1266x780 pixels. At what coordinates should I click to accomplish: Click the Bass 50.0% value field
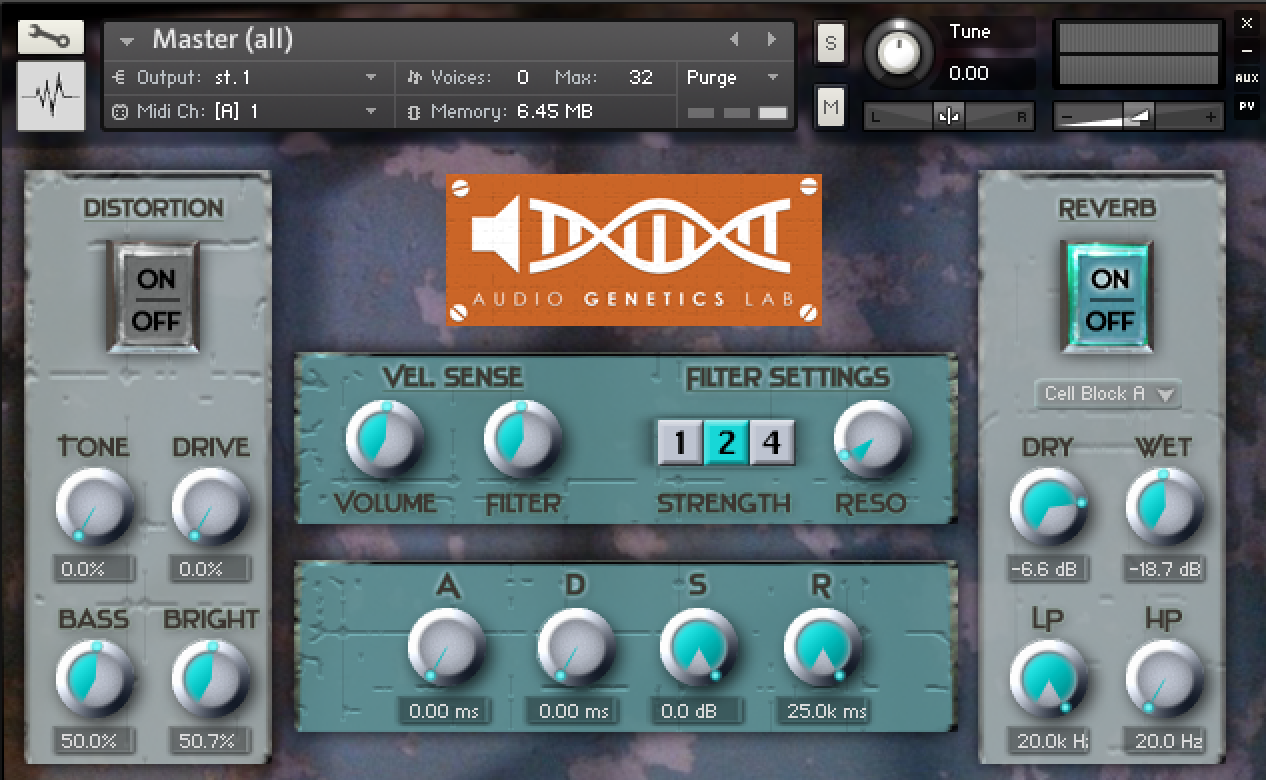coord(93,741)
